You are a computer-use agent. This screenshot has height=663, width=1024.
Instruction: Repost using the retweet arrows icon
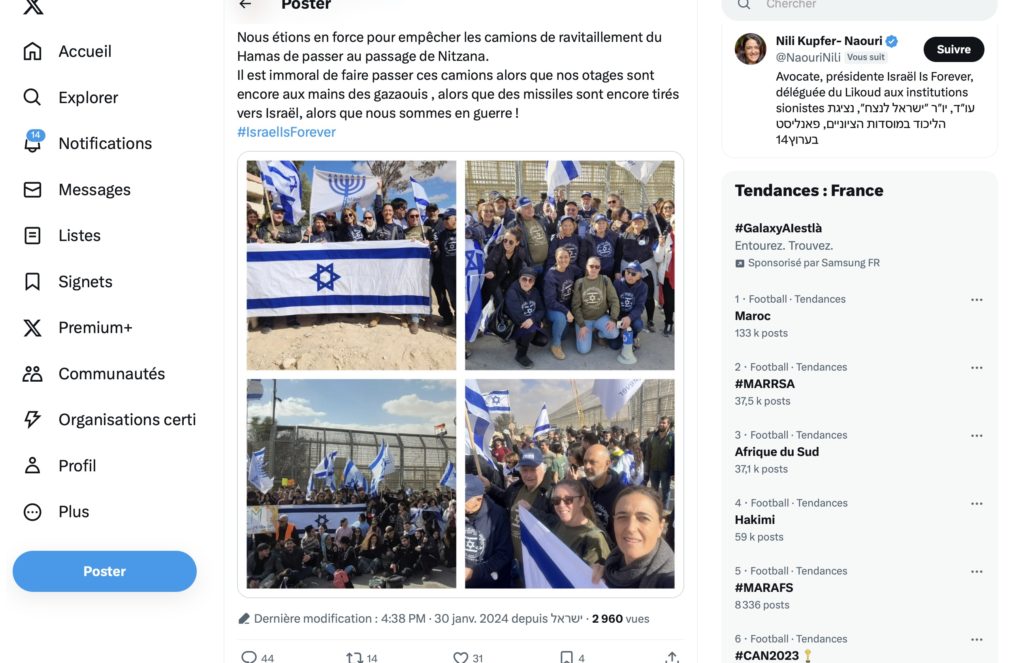(x=354, y=657)
